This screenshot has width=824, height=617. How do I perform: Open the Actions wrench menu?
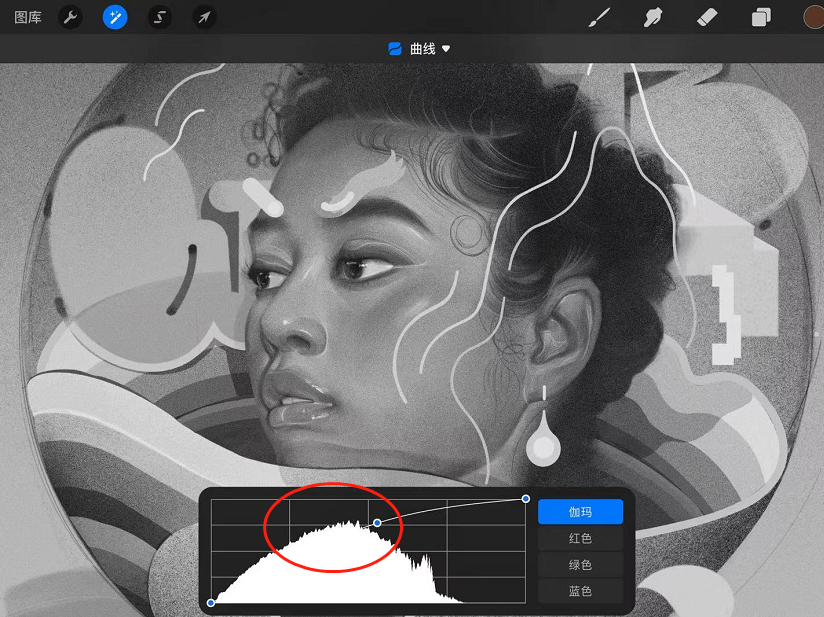pos(70,17)
